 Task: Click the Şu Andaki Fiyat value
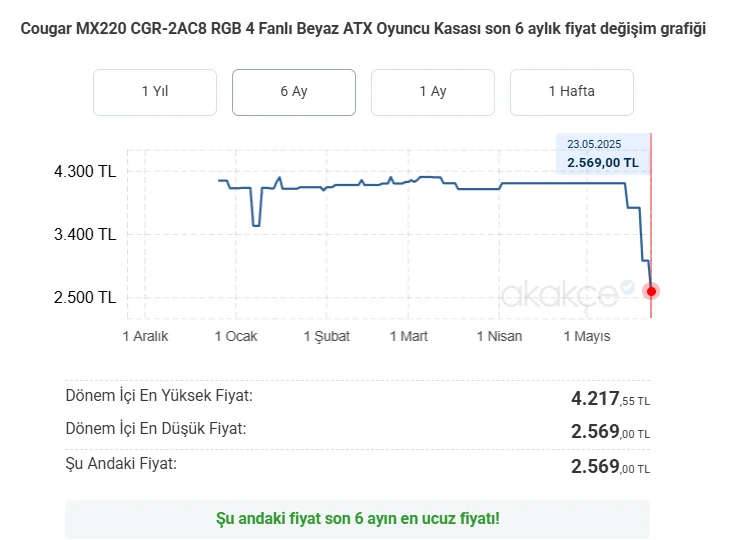tap(610, 467)
